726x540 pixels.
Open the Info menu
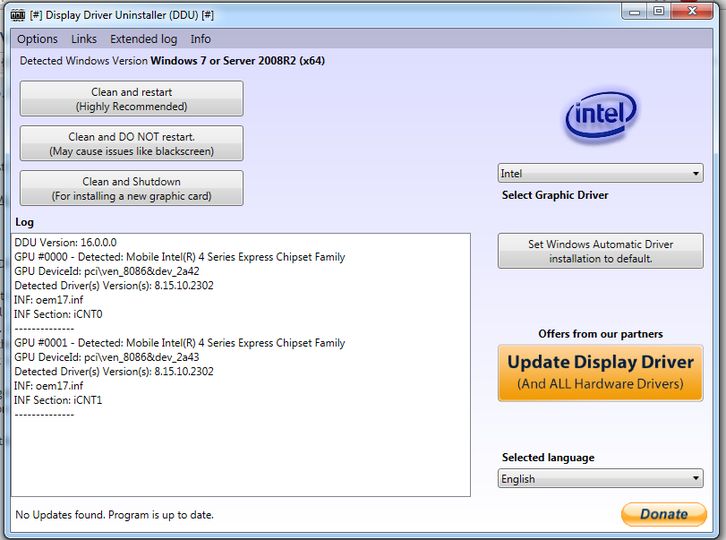click(x=200, y=39)
